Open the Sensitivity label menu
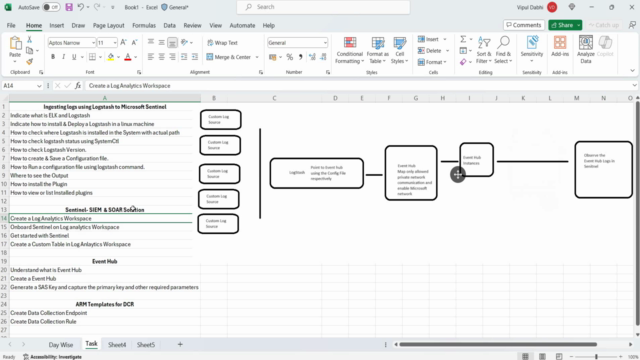This screenshot has height=360, width=640. [x=532, y=50]
